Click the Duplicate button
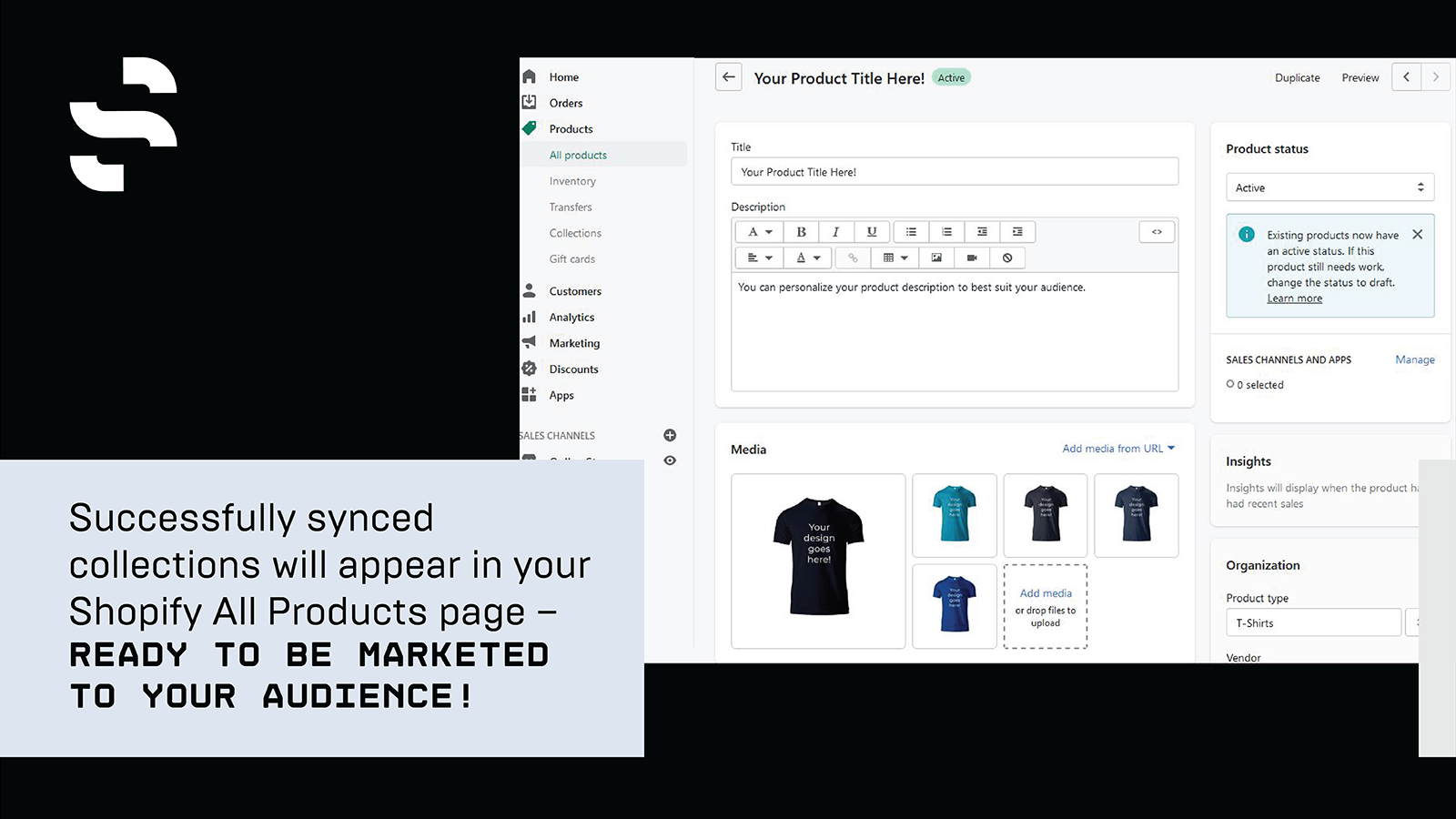 (x=1297, y=78)
